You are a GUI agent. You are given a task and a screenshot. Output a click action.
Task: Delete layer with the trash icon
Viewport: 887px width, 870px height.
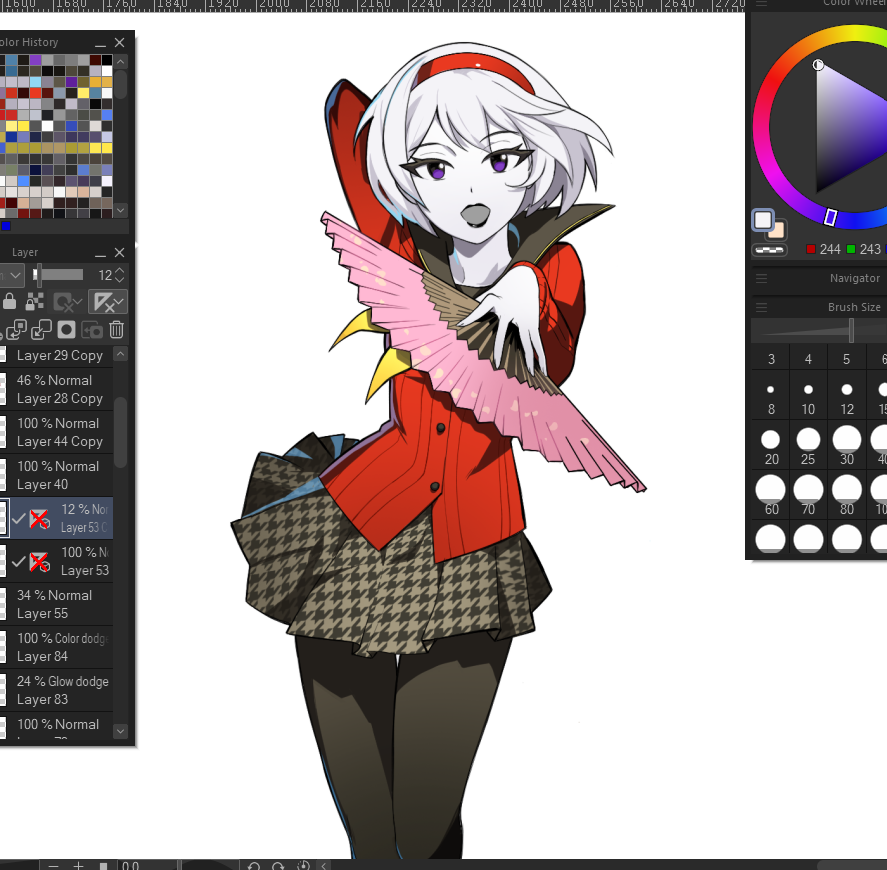(117, 329)
